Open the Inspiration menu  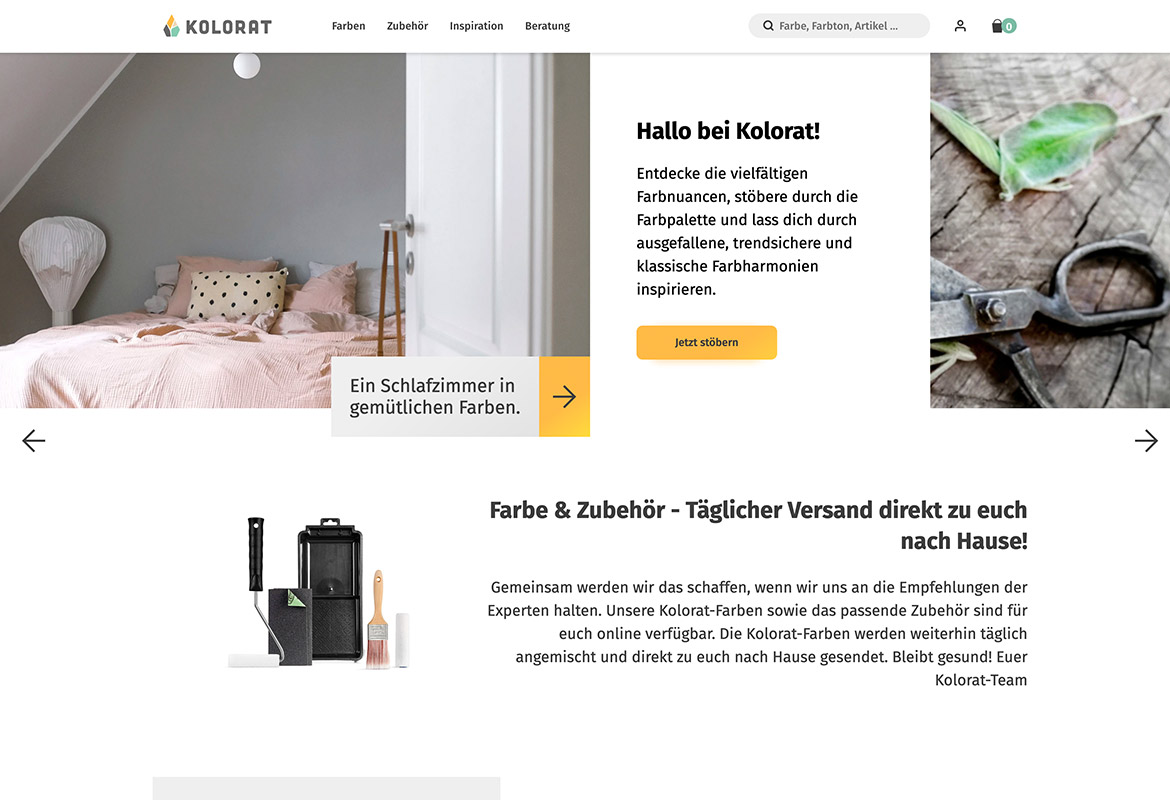tap(476, 26)
